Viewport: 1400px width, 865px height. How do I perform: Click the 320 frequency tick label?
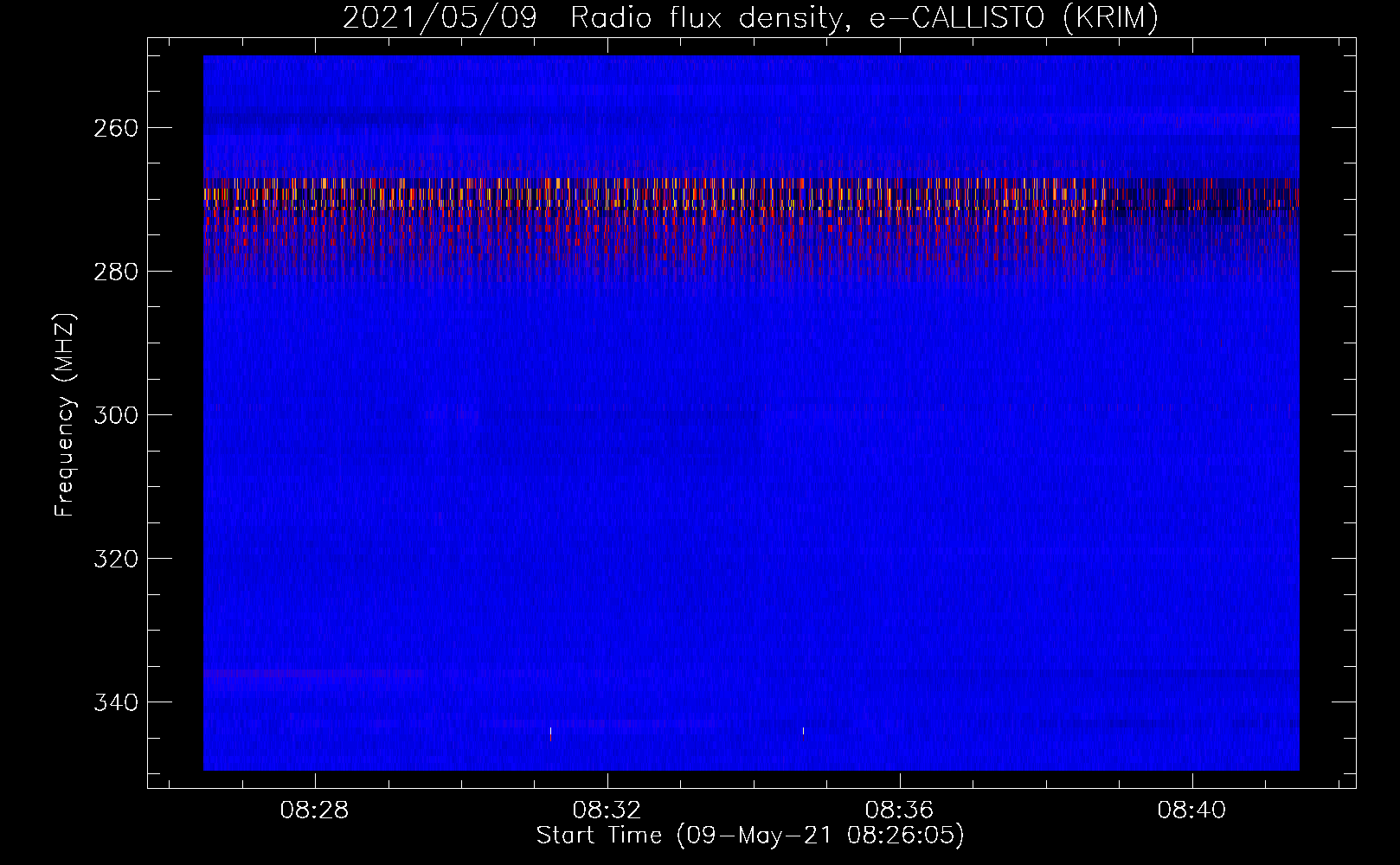[115, 559]
